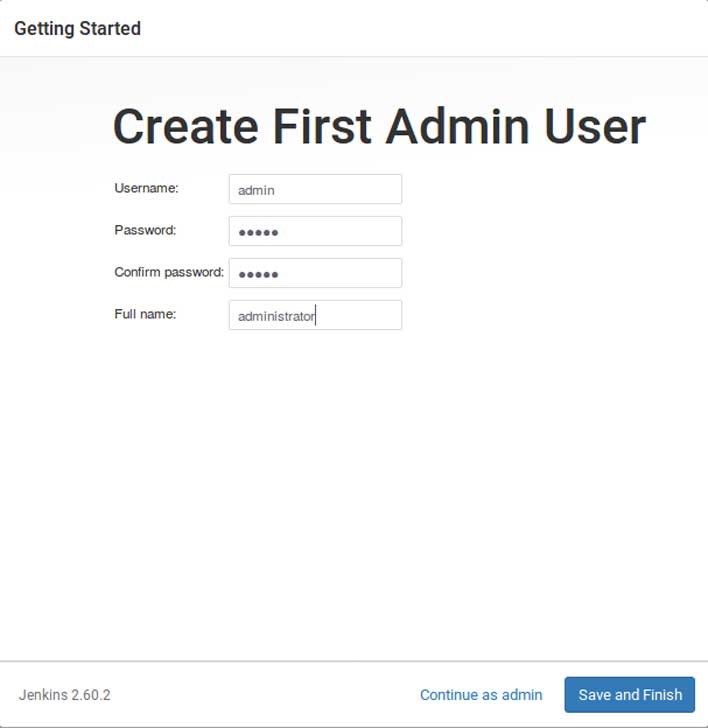
Task: Follow the Continue as admin link
Action: click(x=481, y=695)
